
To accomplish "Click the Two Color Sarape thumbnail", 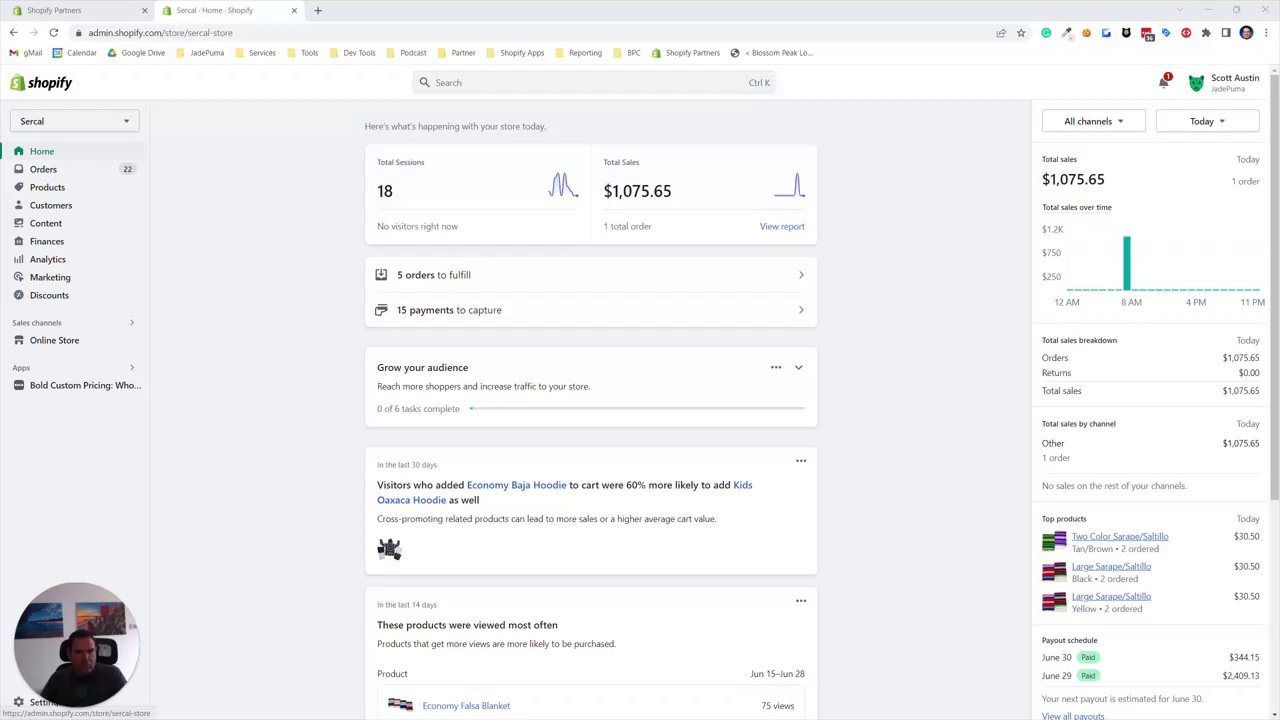I will (x=1054, y=542).
